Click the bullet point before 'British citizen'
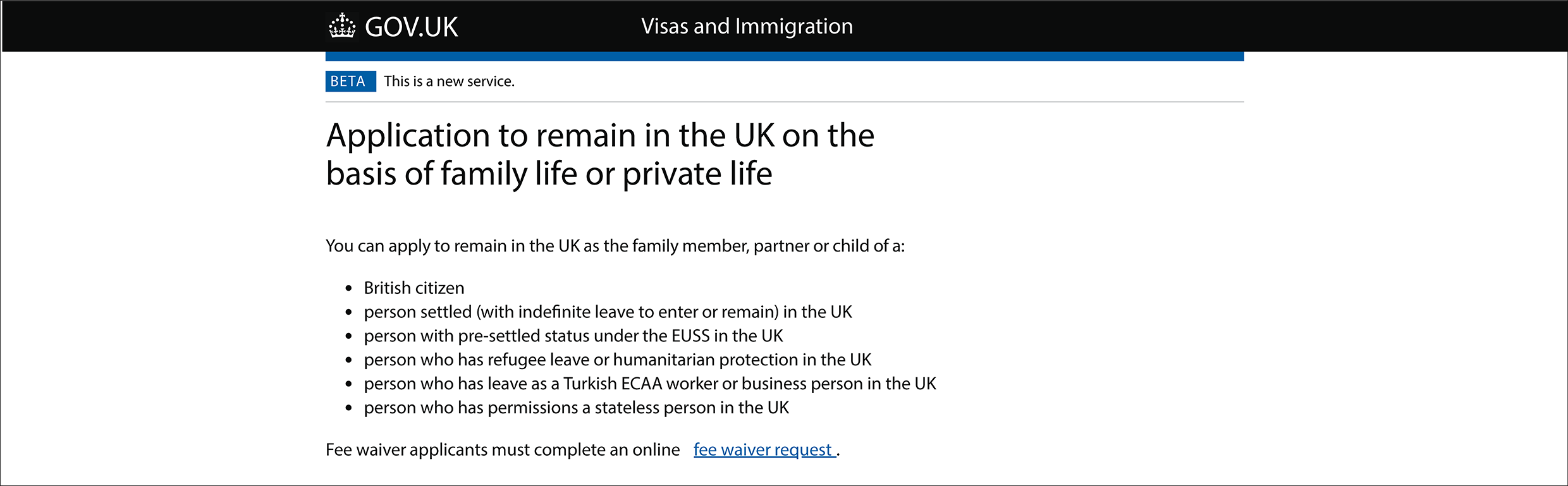 tap(348, 289)
